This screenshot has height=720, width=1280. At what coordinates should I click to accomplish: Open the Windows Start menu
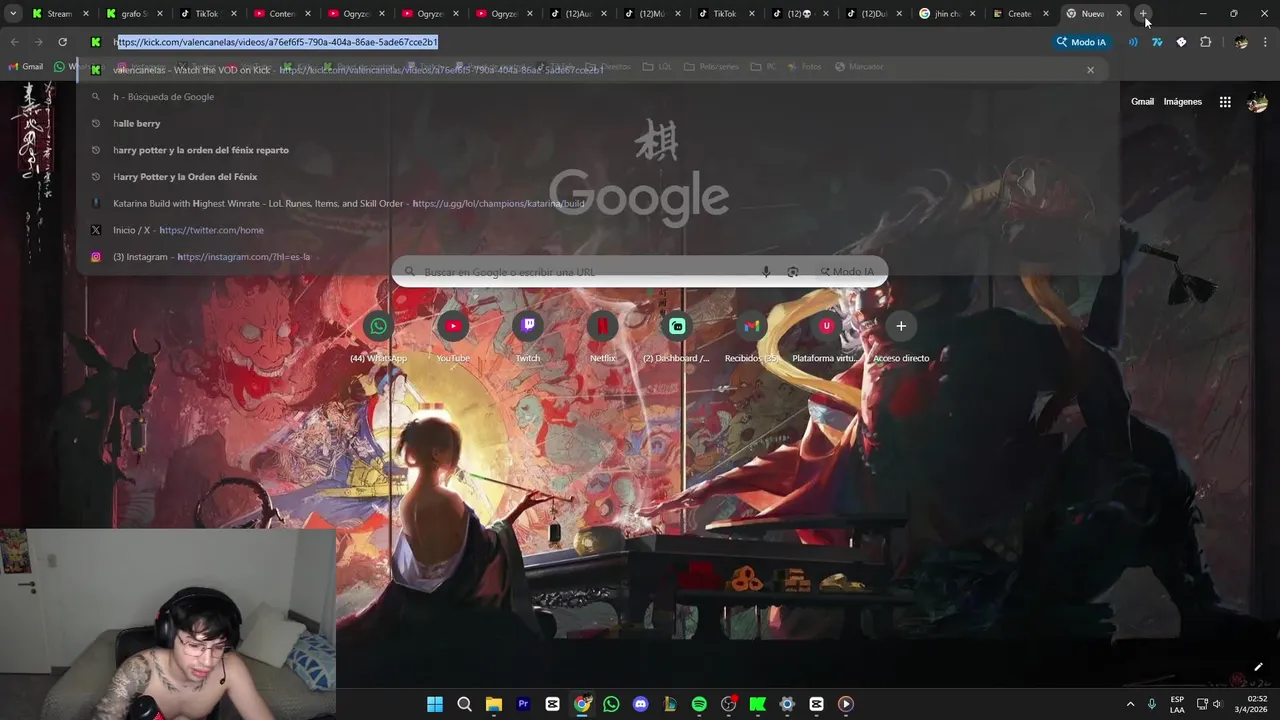pyautogui.click(x=435, y=704)
